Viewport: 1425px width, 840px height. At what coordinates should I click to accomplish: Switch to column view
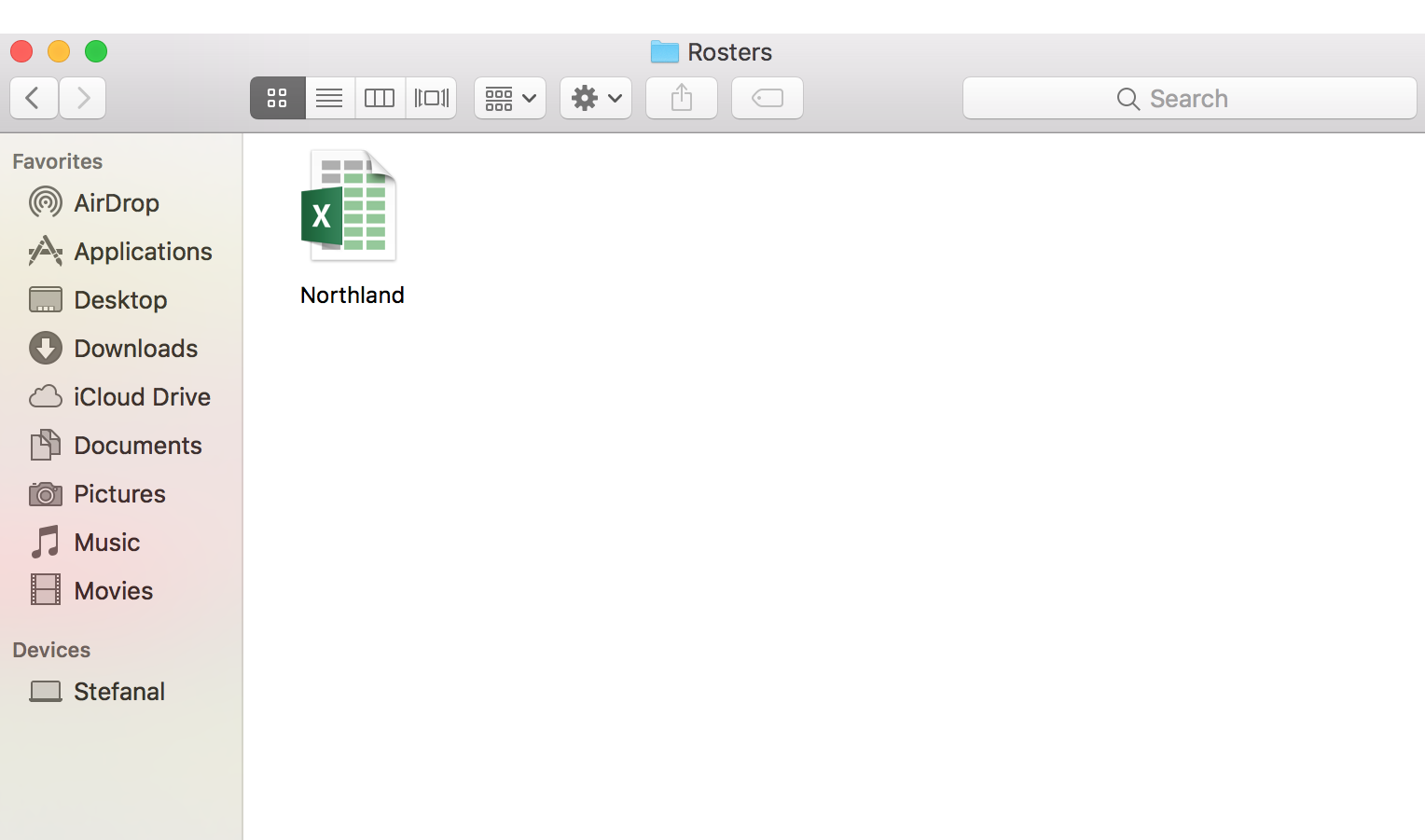[380, 98]
